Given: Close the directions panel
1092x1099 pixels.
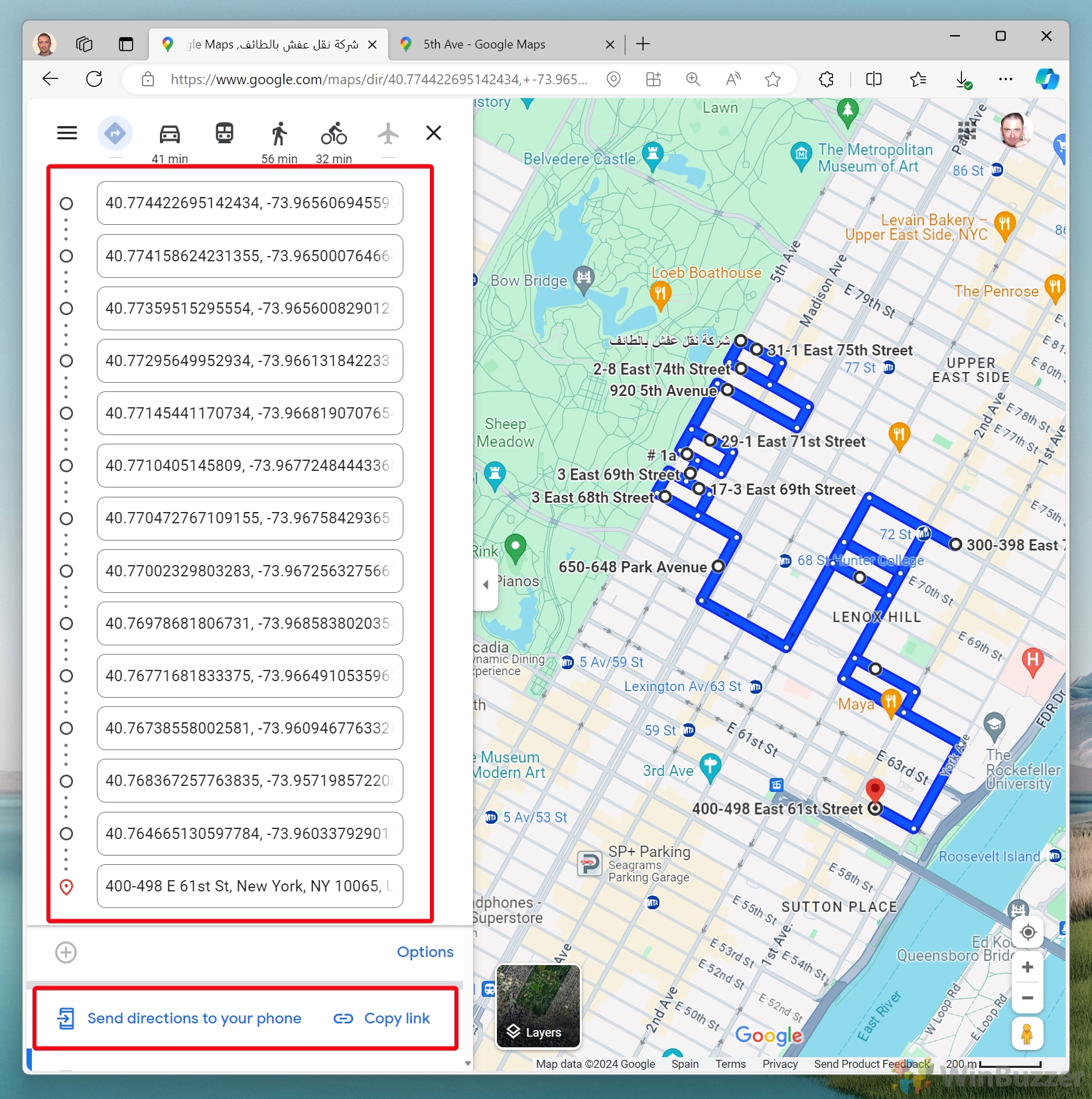Looking at the screenshot, I should pos(434,133).
